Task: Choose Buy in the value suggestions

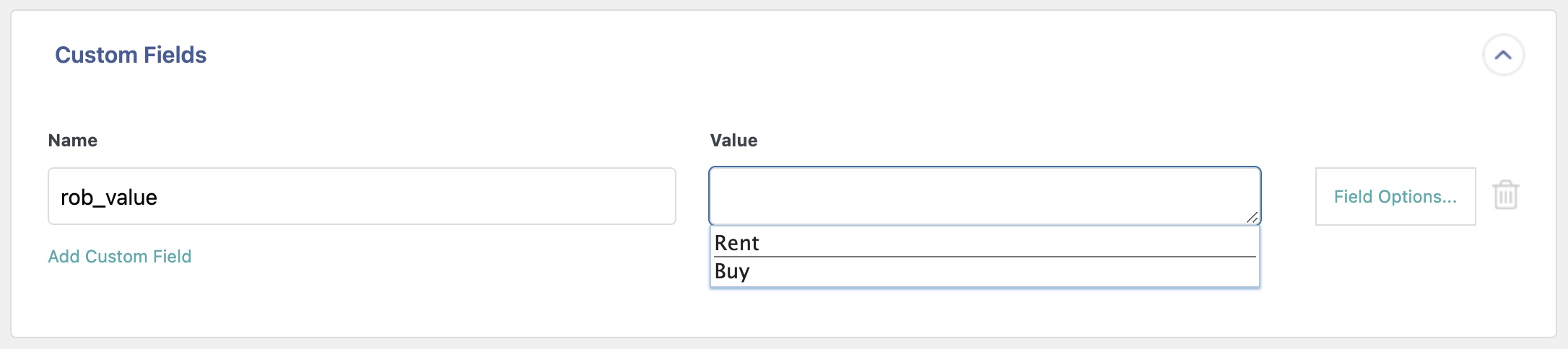Action: click(985, 272)
